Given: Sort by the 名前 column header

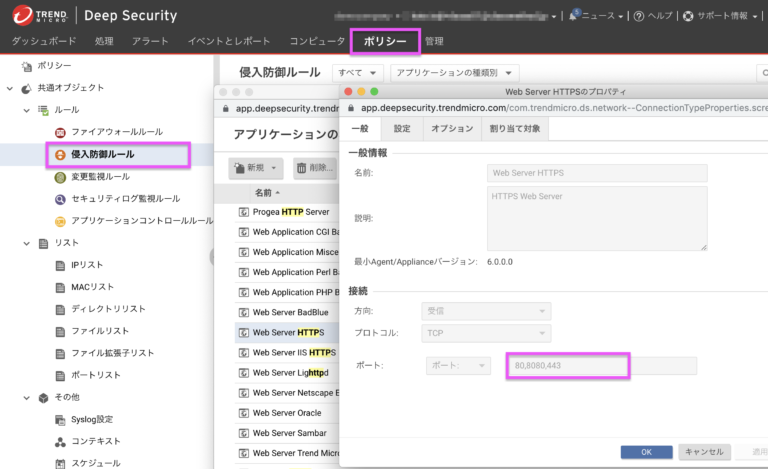Looking at the screenshot, I should click(x=267, y=193).
